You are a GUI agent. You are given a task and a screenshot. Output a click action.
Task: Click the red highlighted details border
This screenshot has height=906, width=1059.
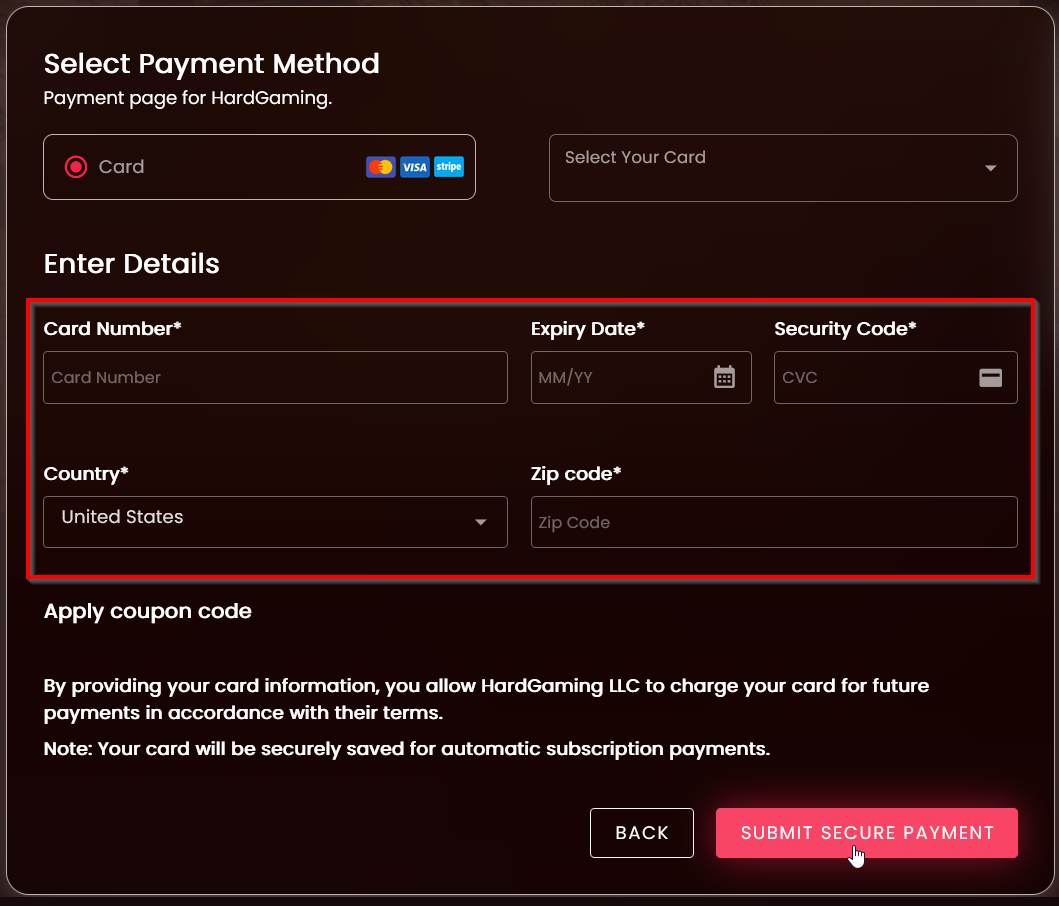[x=530, y=299]
